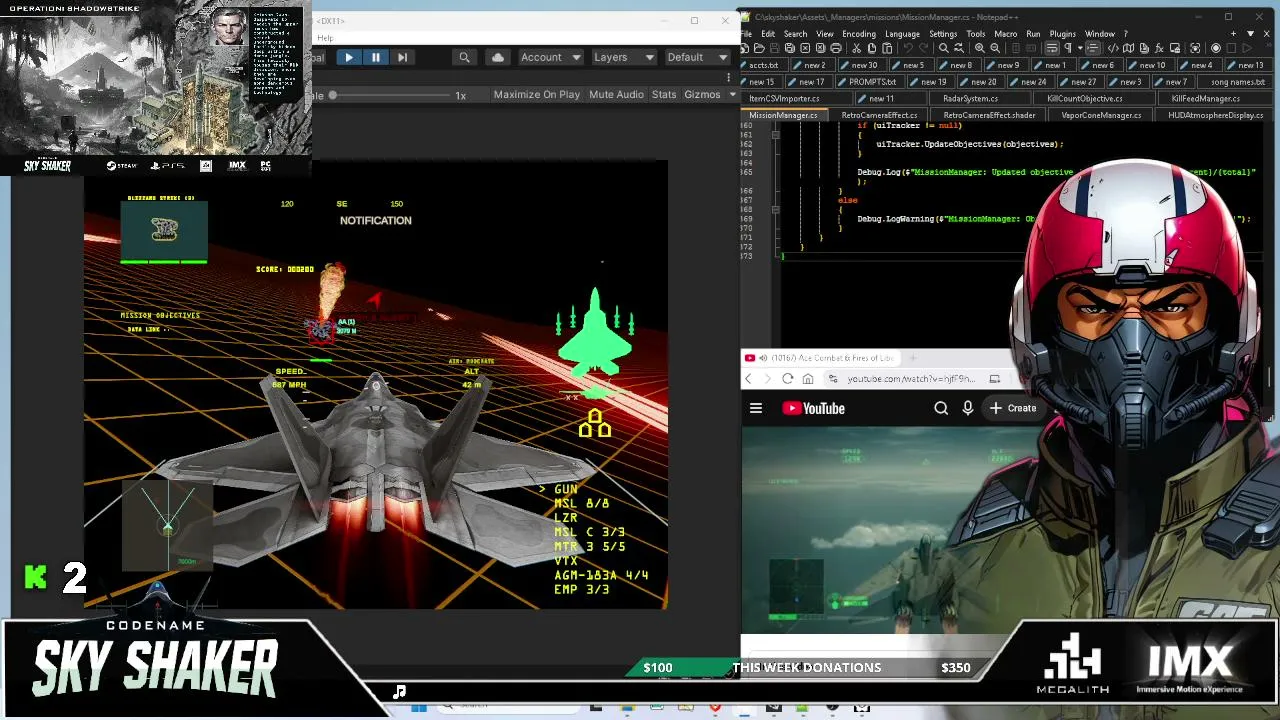The image size is (1280, 720).
Task: Open the Default layout dropdown
Action: point(696,58)
